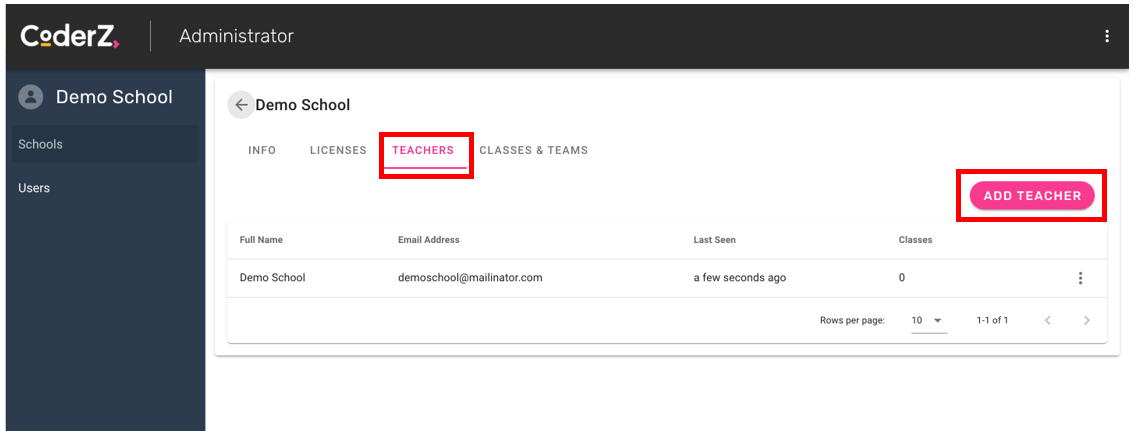Expand the Rows per page dropdown
This screenshot has height=431, width=1136.
pyautogui.click(x=927, y=320)
